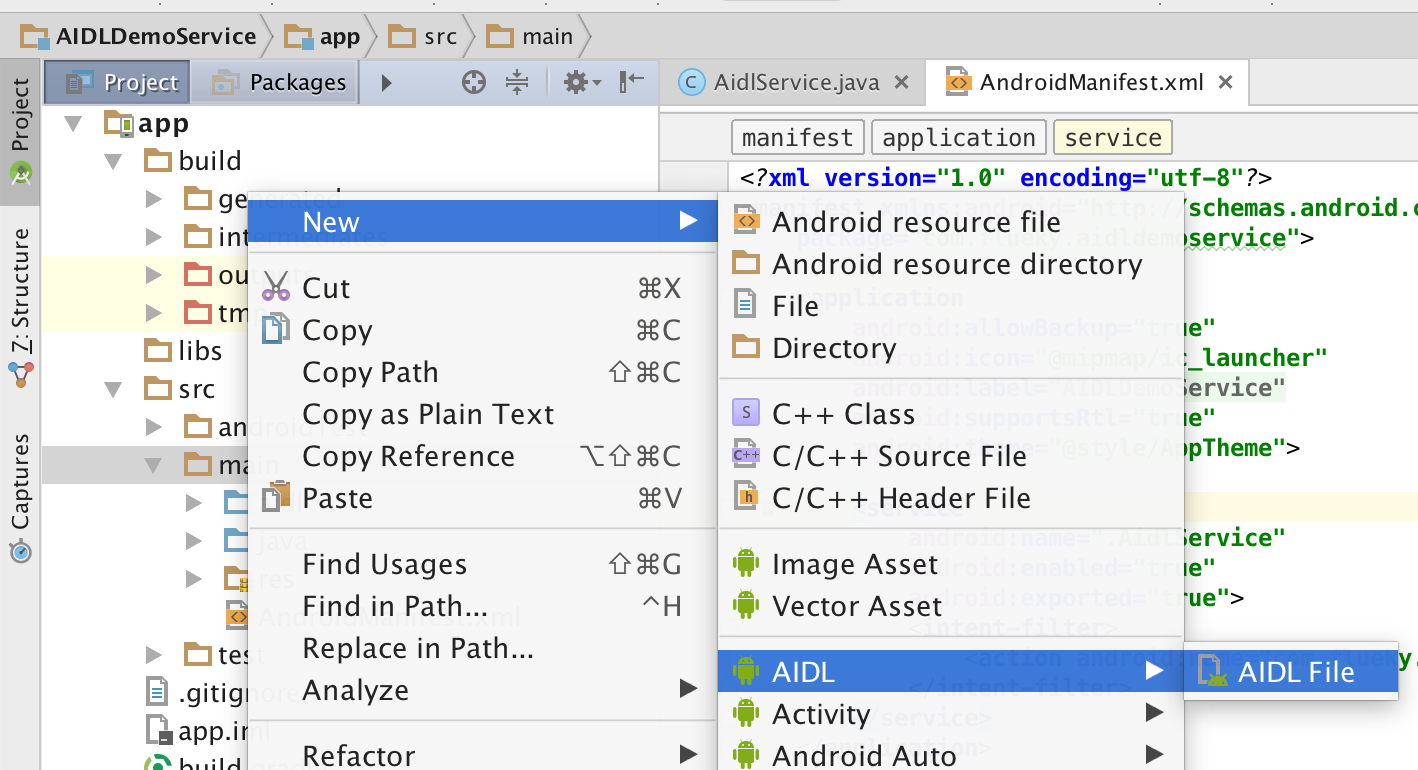The width and height of the screenshot is (1418, 770).
Task: Click the Android resource file icon
Action: pos(746,222)
